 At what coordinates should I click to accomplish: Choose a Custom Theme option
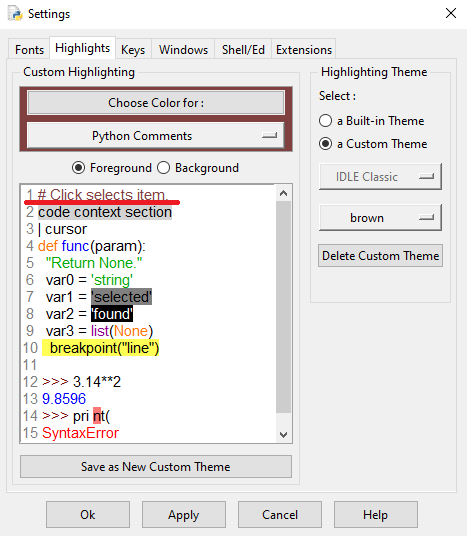tap(325, 144)
